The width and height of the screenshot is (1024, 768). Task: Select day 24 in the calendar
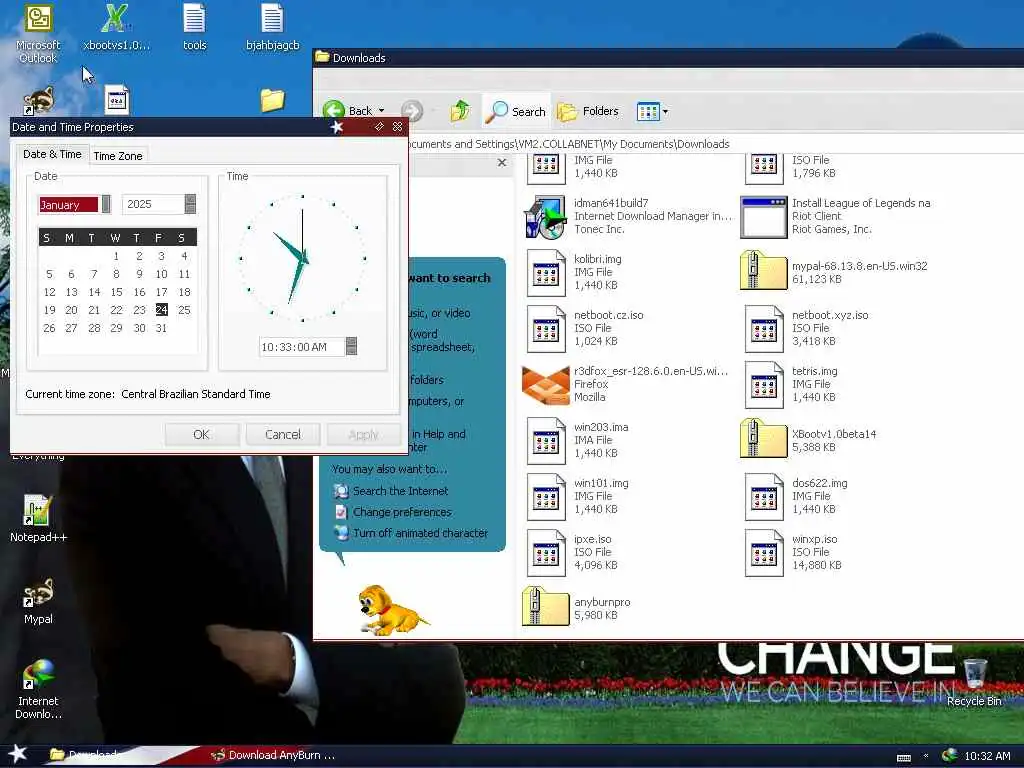tap(161, 310)
